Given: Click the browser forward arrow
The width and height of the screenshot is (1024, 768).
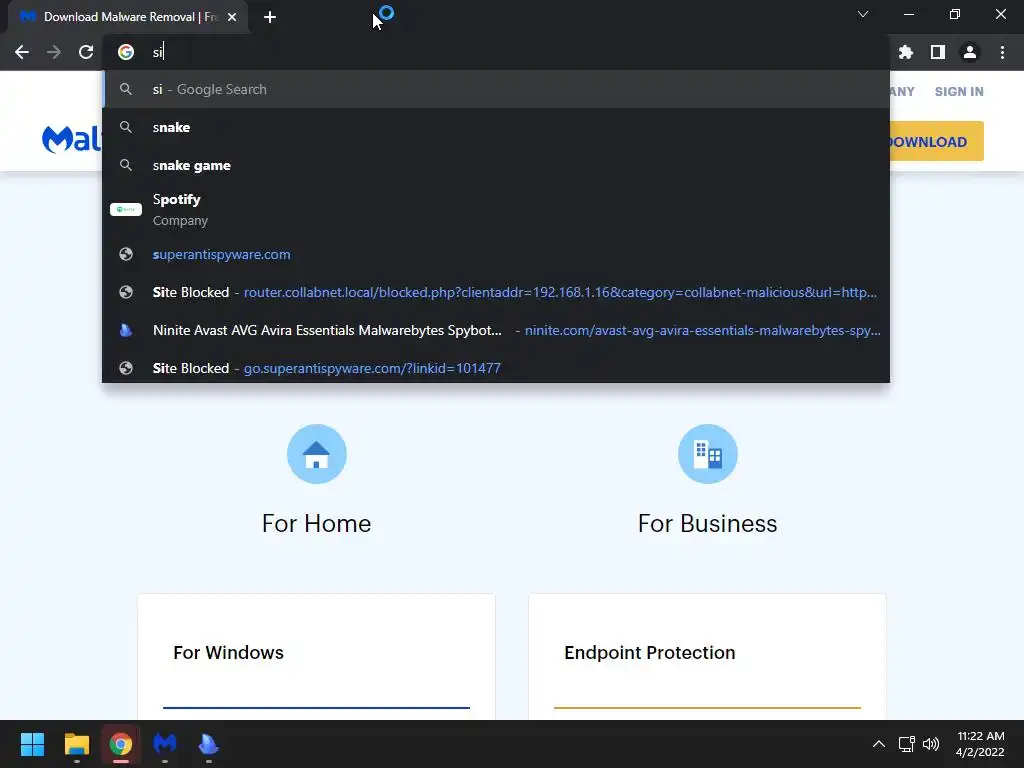Looking at the screenshot, I should pos(54,52).
